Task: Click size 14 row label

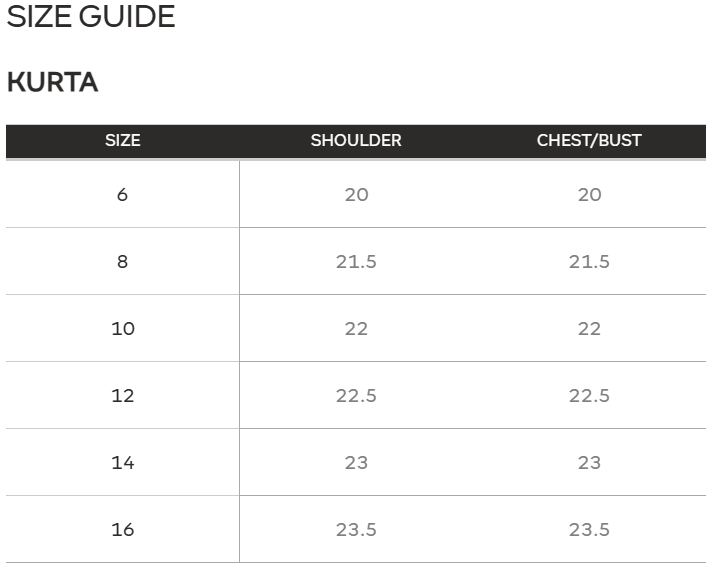Action: click(x=123, y=463)
